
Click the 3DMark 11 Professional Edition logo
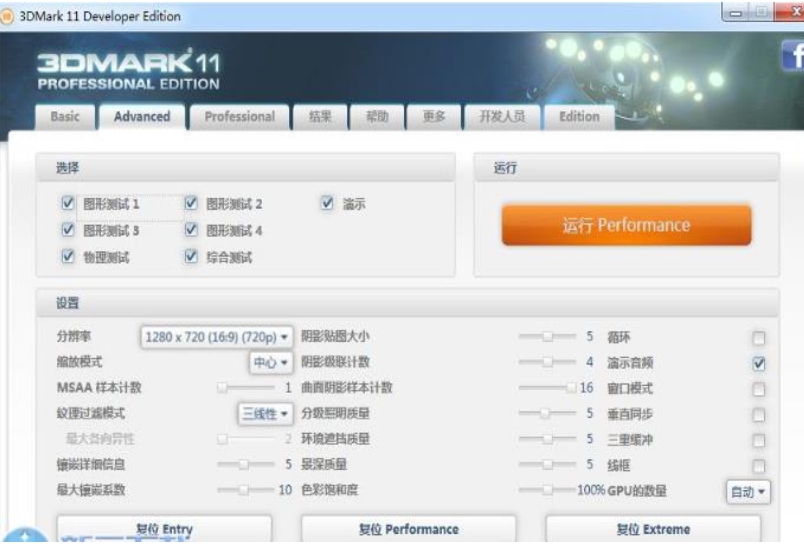129,71
